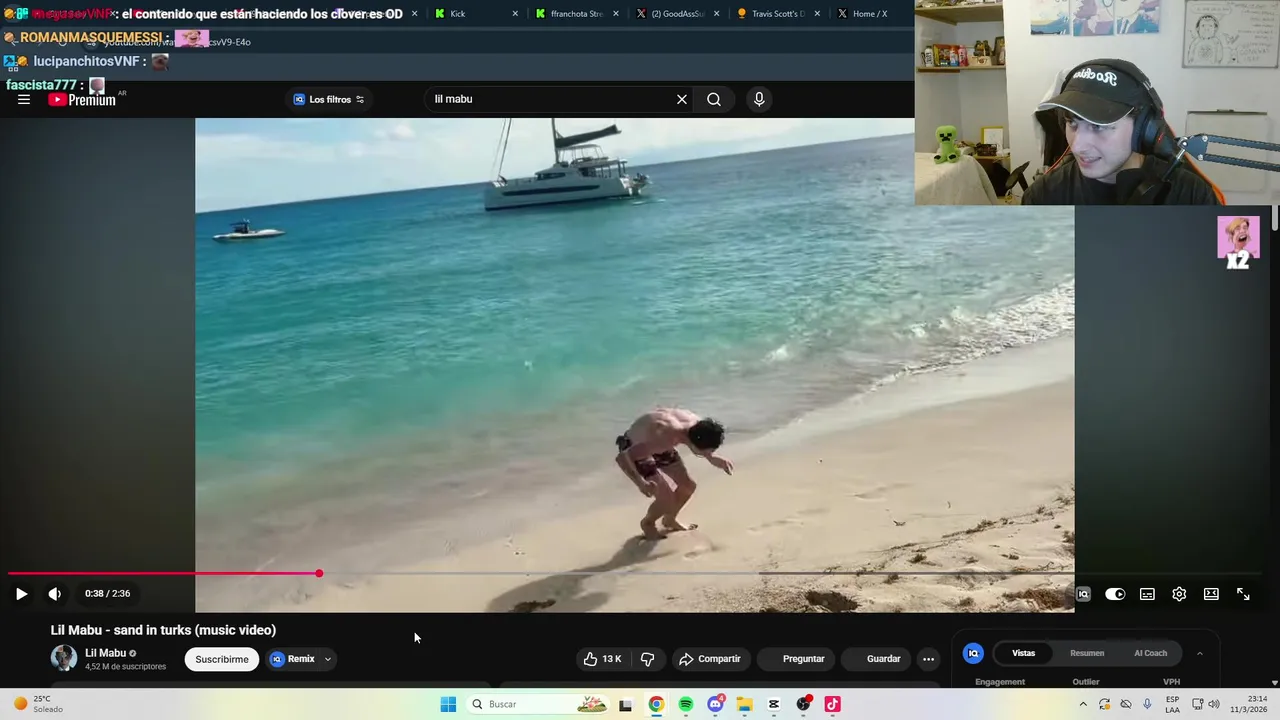
Task: Select the Resumen tab in vidIQ panel
Action: 1087,653
